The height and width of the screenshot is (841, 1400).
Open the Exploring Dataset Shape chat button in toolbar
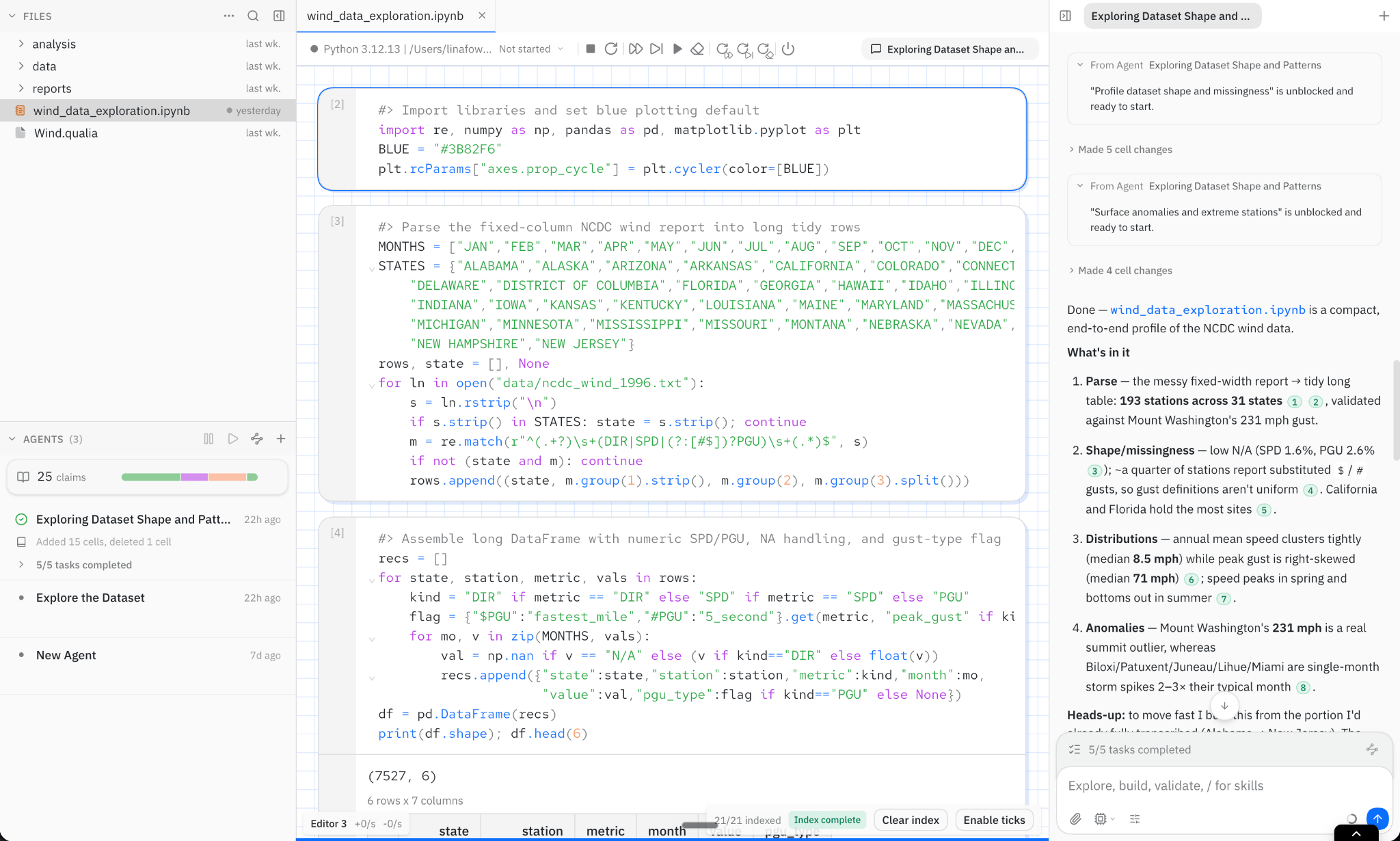(950, 49)
